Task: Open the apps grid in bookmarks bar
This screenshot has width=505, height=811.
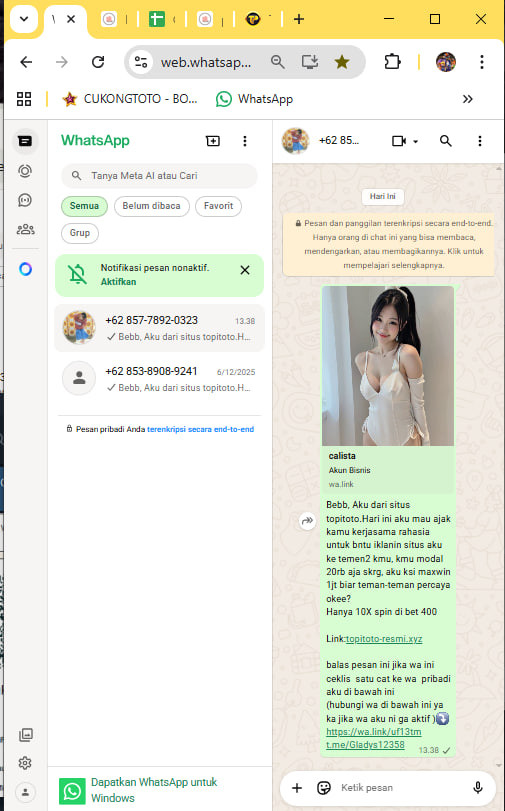Action: point(24,99)
